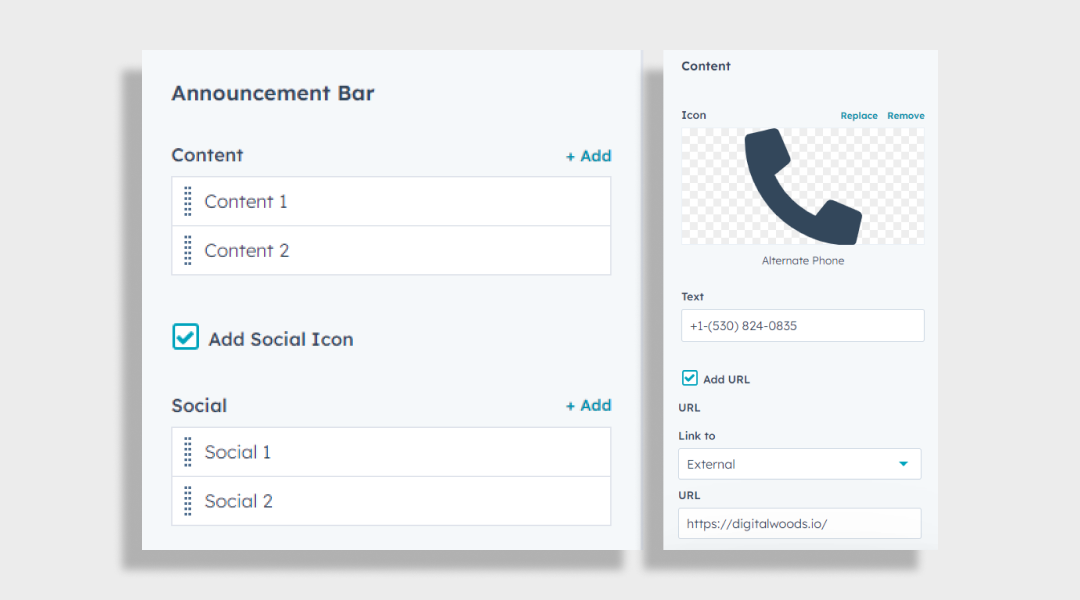Toggle the Add Social Icon checkbox
This screenshot has height=600, width=1080.
[x=185, y=337]
